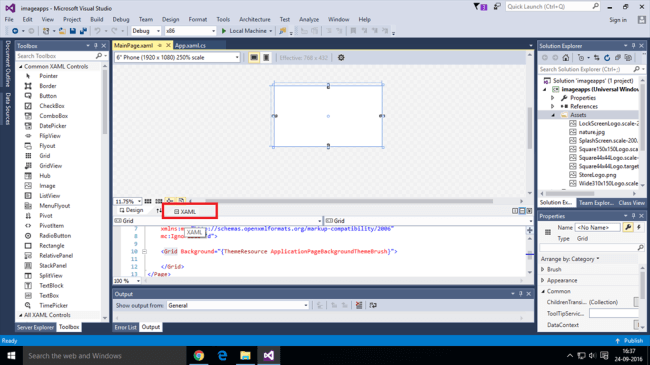Open the Format menu
Screen dimensions: 650x365
tap(198, 19)
